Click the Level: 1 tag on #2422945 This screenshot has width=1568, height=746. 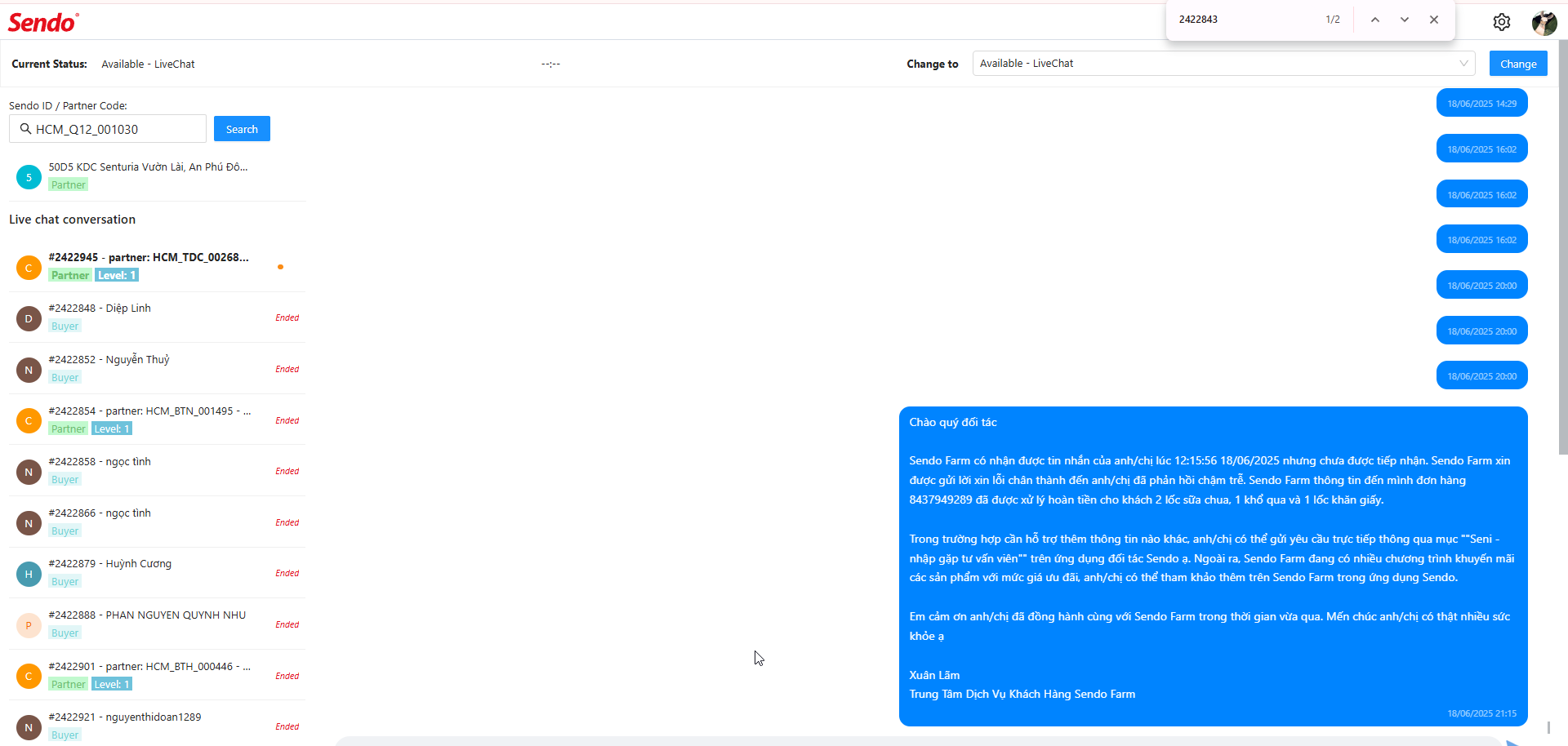[x=117, y=276]
